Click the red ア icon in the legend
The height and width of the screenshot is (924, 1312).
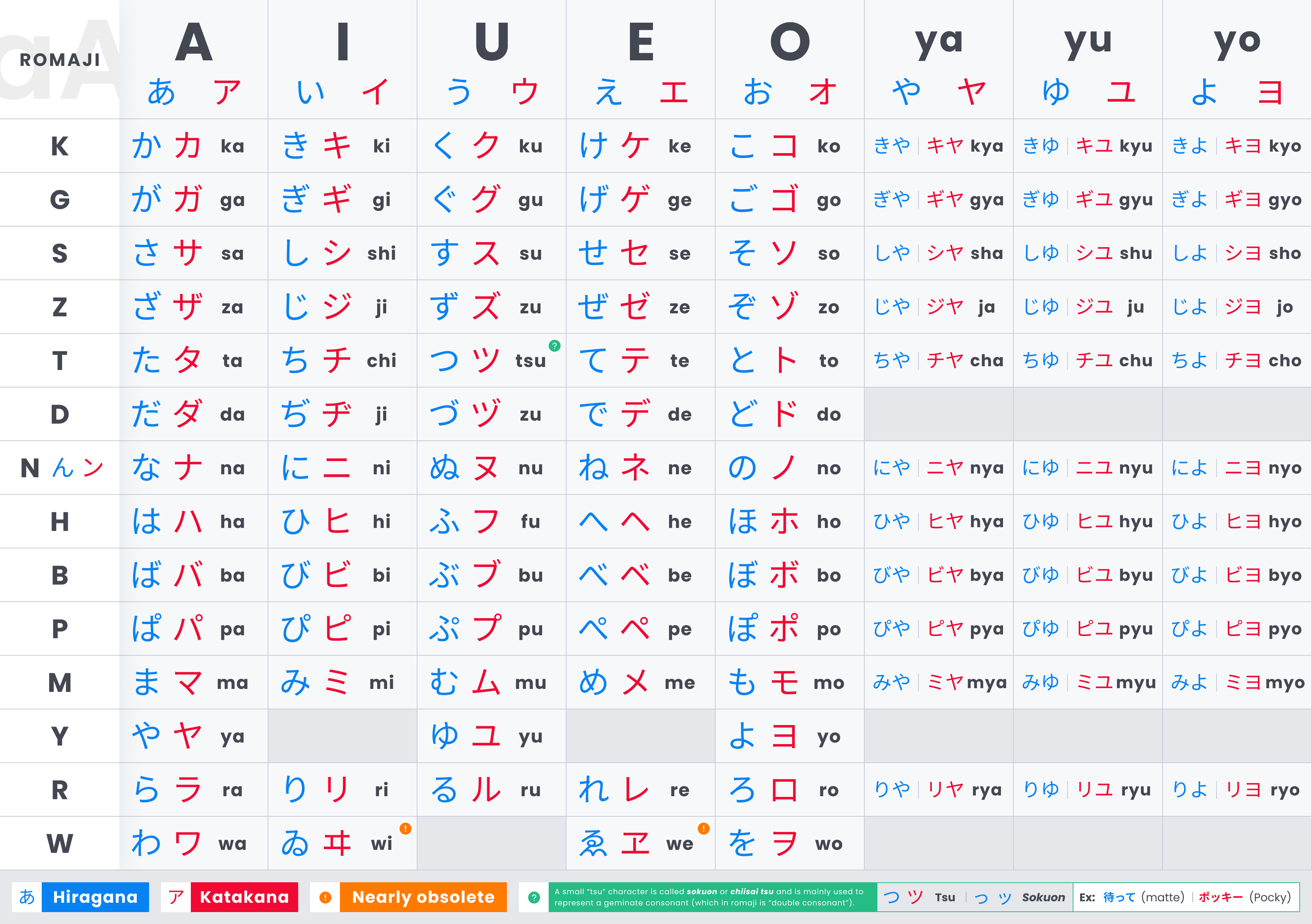(x=176, y=897)
